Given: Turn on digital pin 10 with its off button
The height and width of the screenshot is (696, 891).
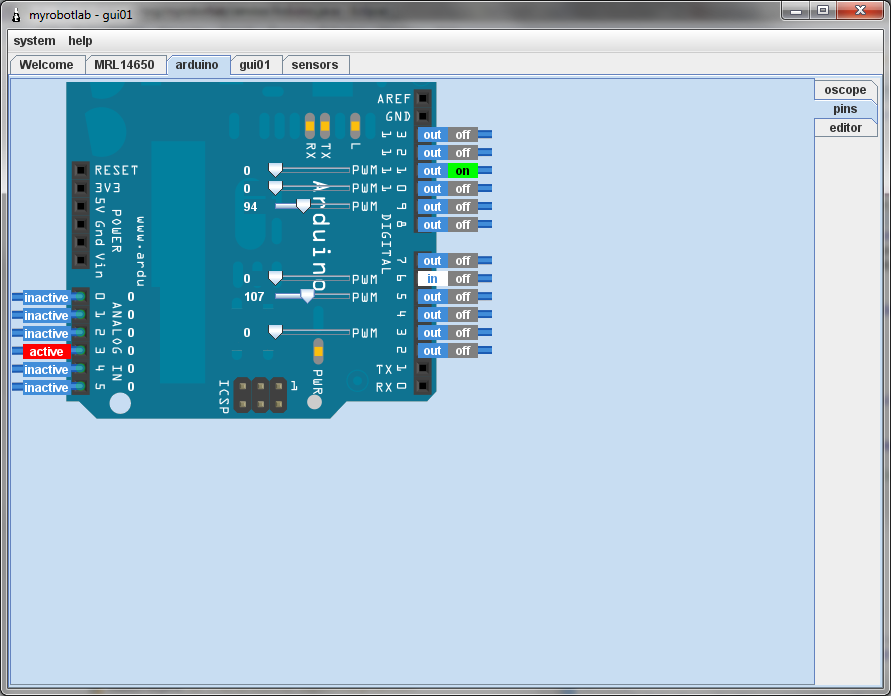Looking at the screenshot, I should [x=463, y=189].
